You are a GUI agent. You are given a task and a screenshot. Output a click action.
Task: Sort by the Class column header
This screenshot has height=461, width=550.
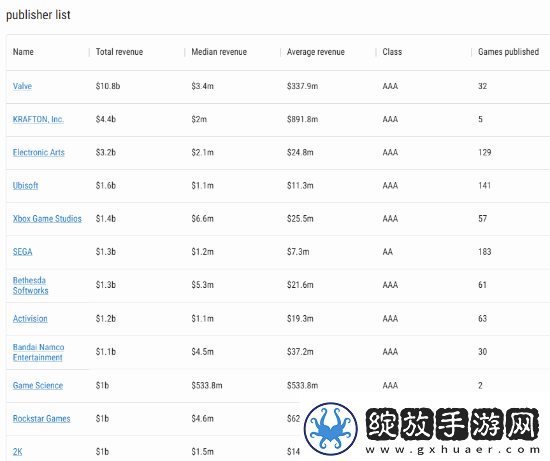tap(392, 52)
